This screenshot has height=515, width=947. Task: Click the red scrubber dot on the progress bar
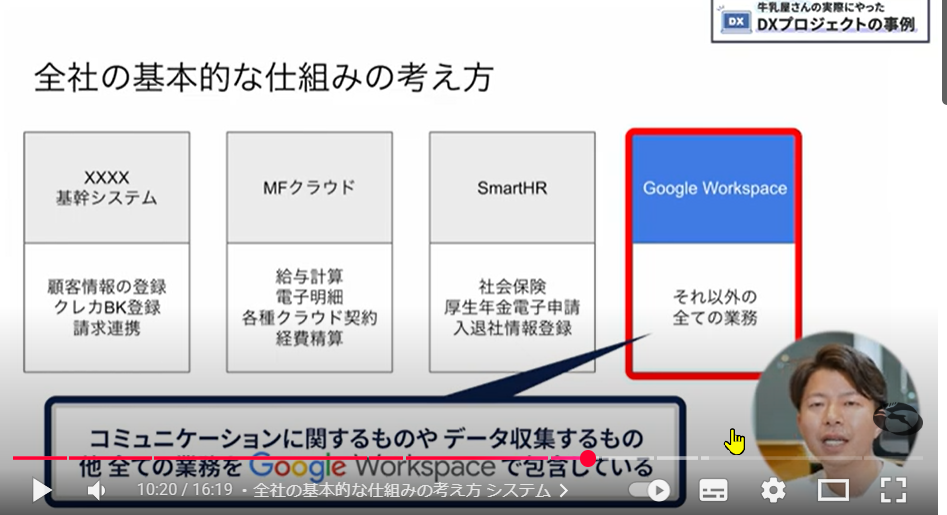pos(588,458)
